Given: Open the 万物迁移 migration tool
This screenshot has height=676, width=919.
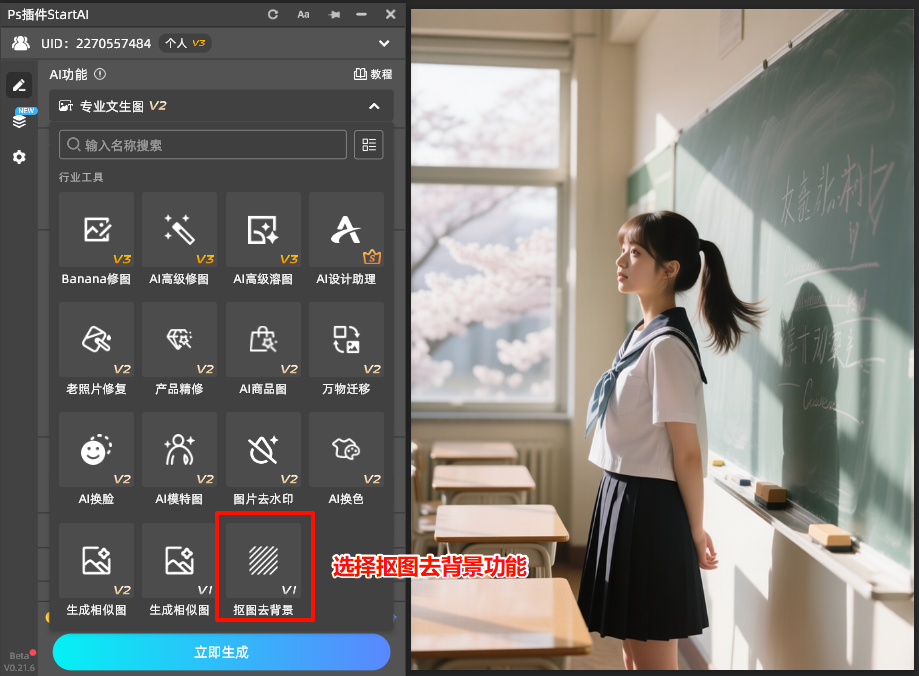Looking at the screenshot, I should pos(346,339).
